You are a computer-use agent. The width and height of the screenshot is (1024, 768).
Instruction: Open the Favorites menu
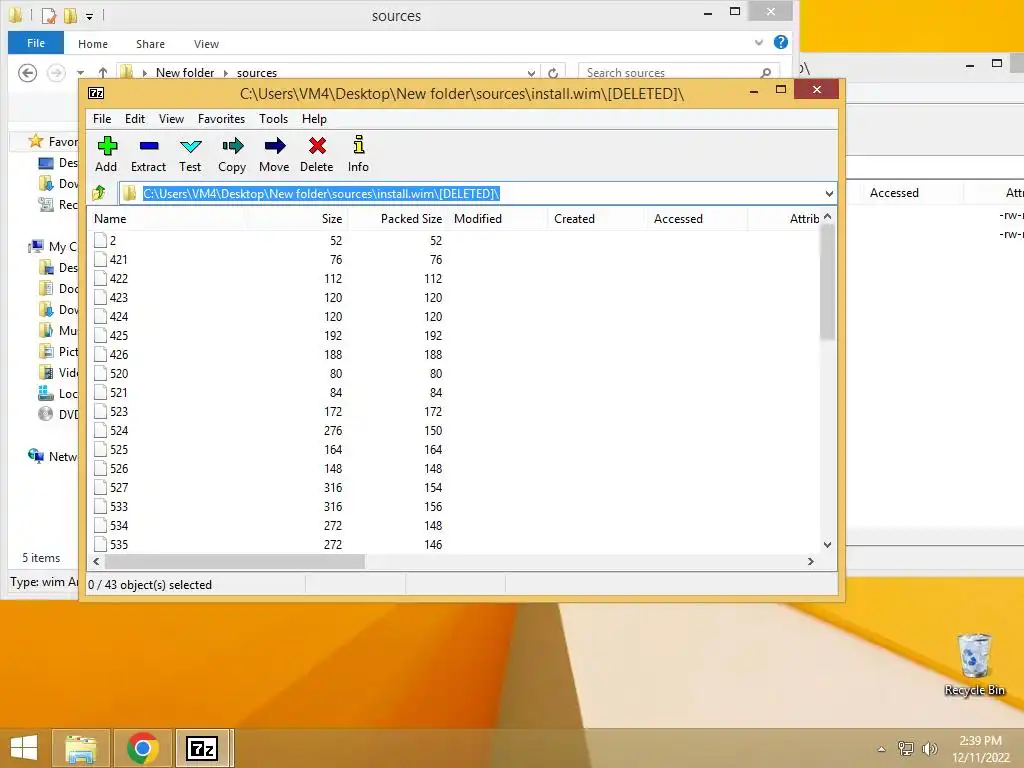click(x=221, y=119)
